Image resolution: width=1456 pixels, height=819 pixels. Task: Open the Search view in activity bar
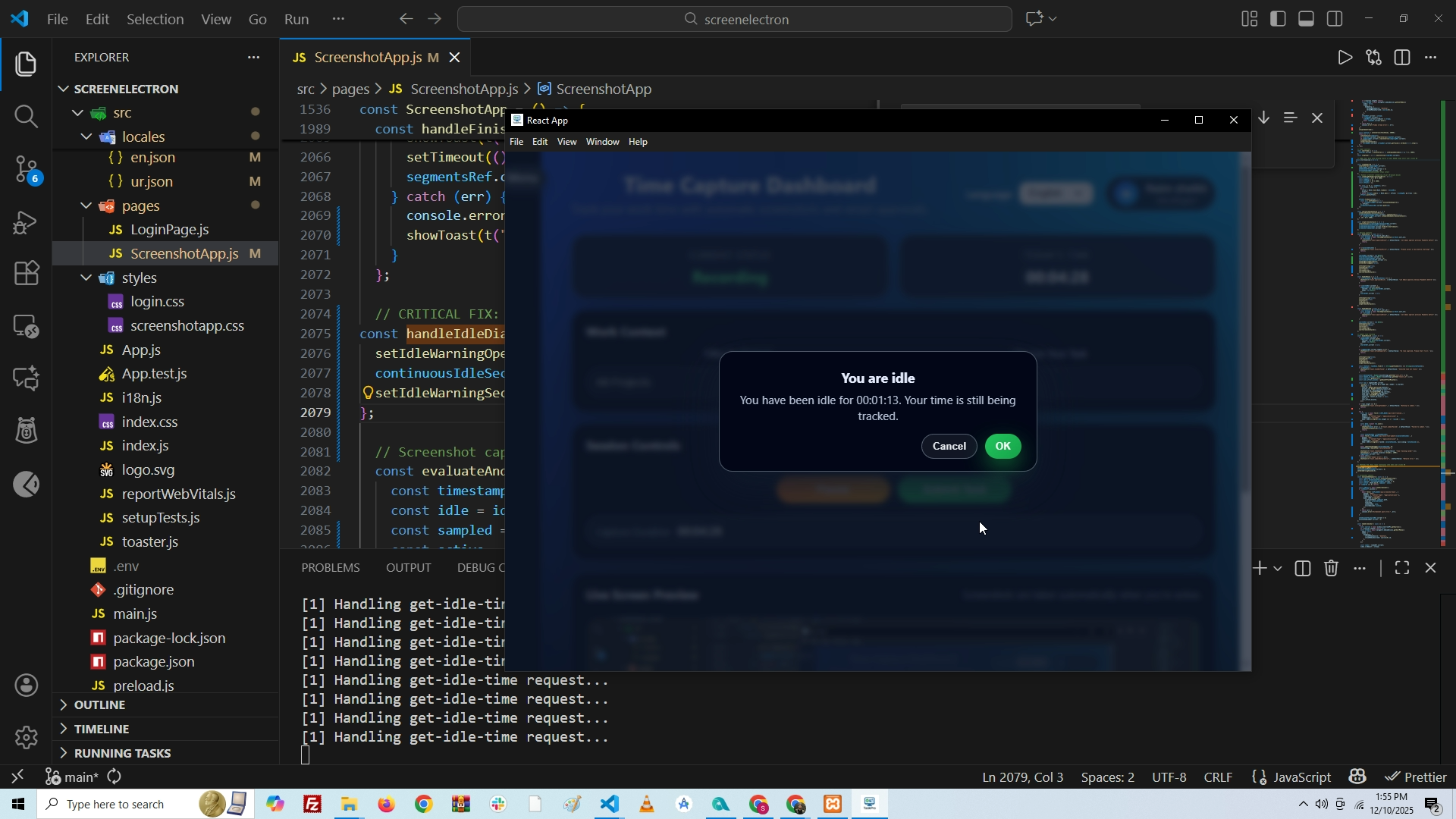tap(26, 117)
